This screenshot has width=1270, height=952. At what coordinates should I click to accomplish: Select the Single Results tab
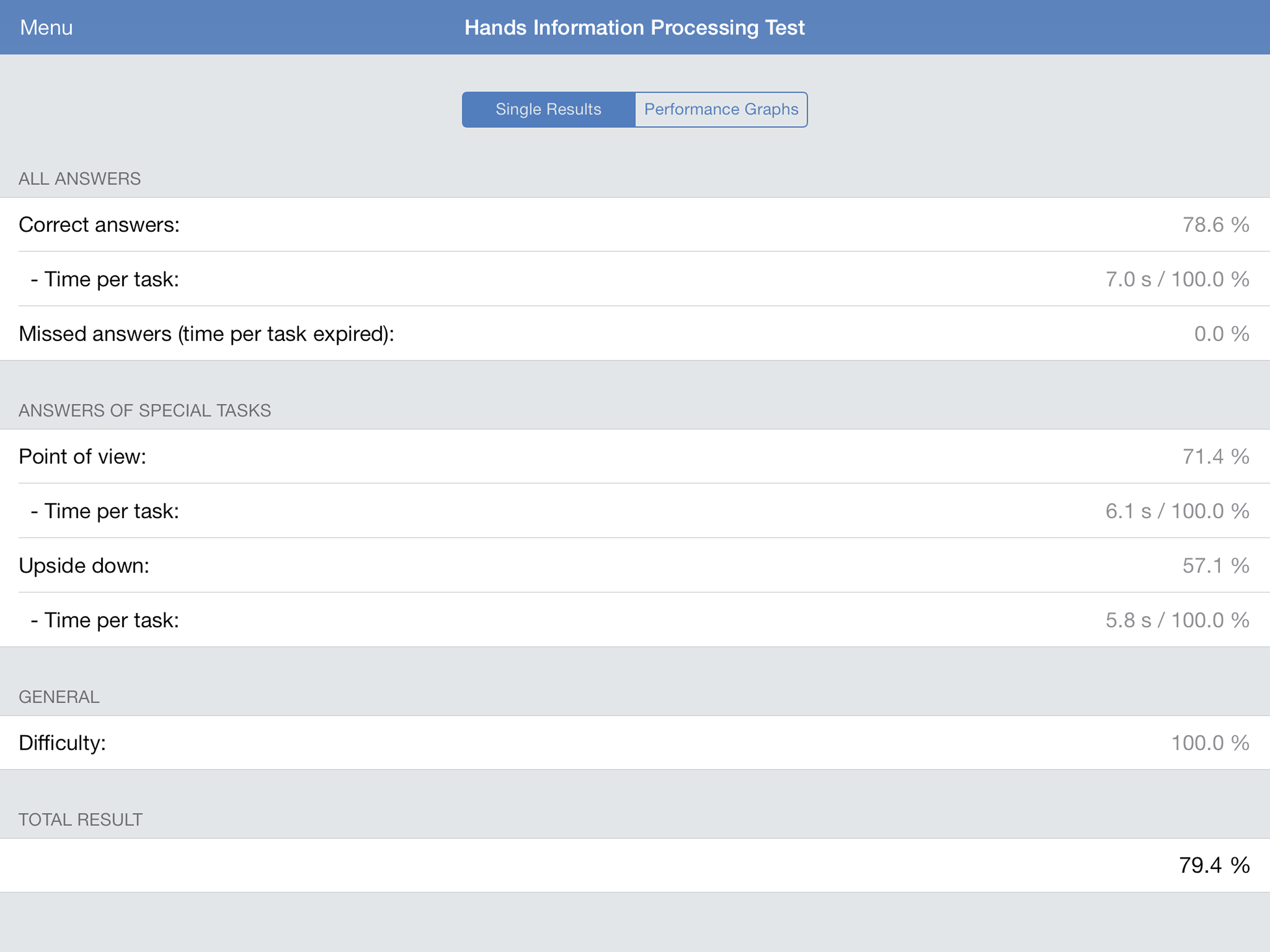tap(549, 109)
